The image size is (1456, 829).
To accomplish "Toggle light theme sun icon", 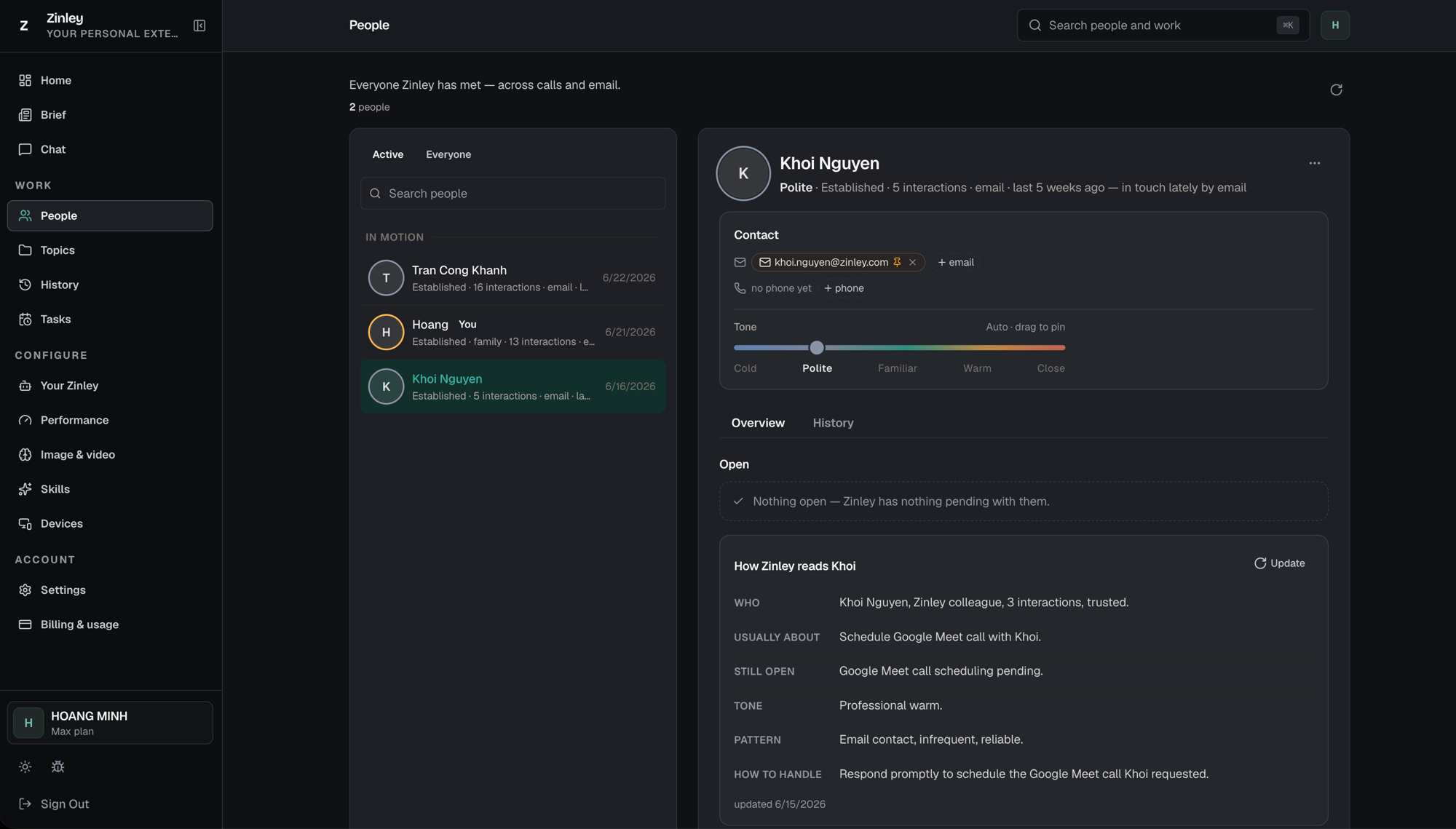I will coord(25,766).
